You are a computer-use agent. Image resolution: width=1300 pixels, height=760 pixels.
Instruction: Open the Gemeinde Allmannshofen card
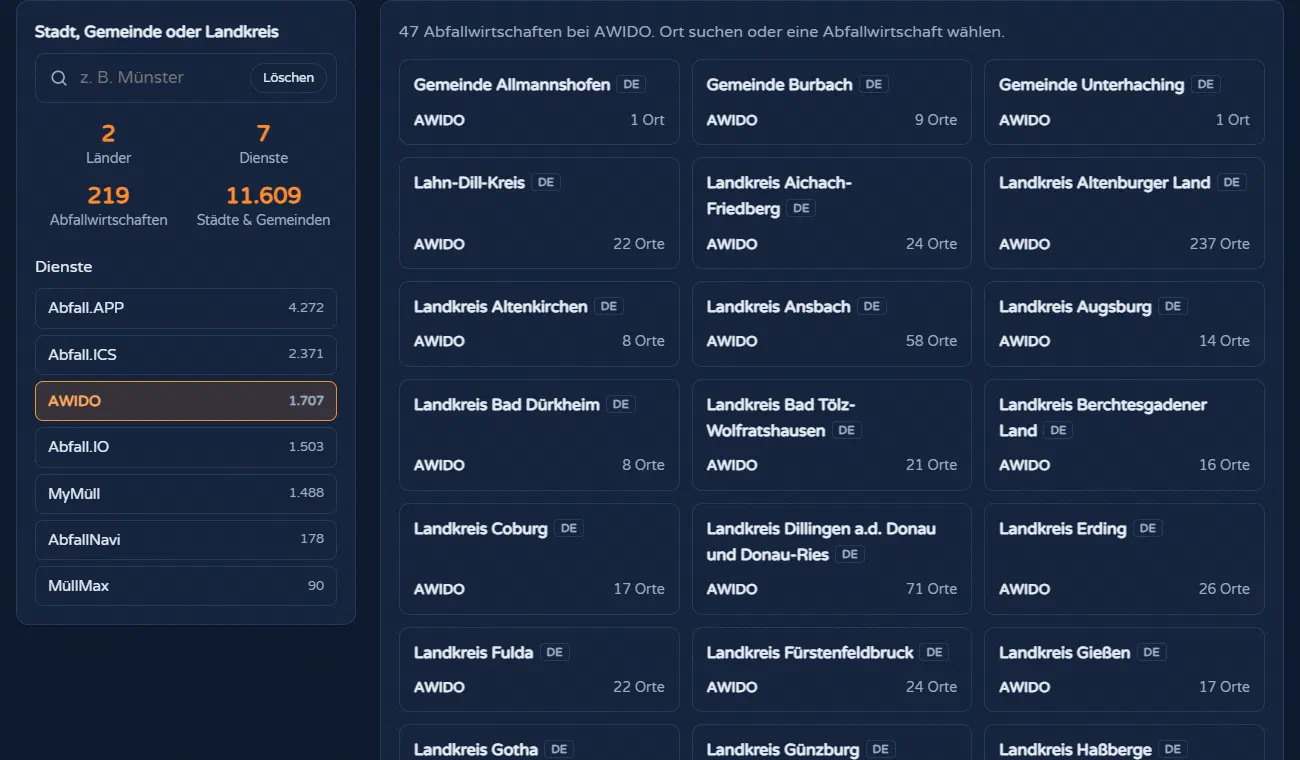click(x=539, y=102)
